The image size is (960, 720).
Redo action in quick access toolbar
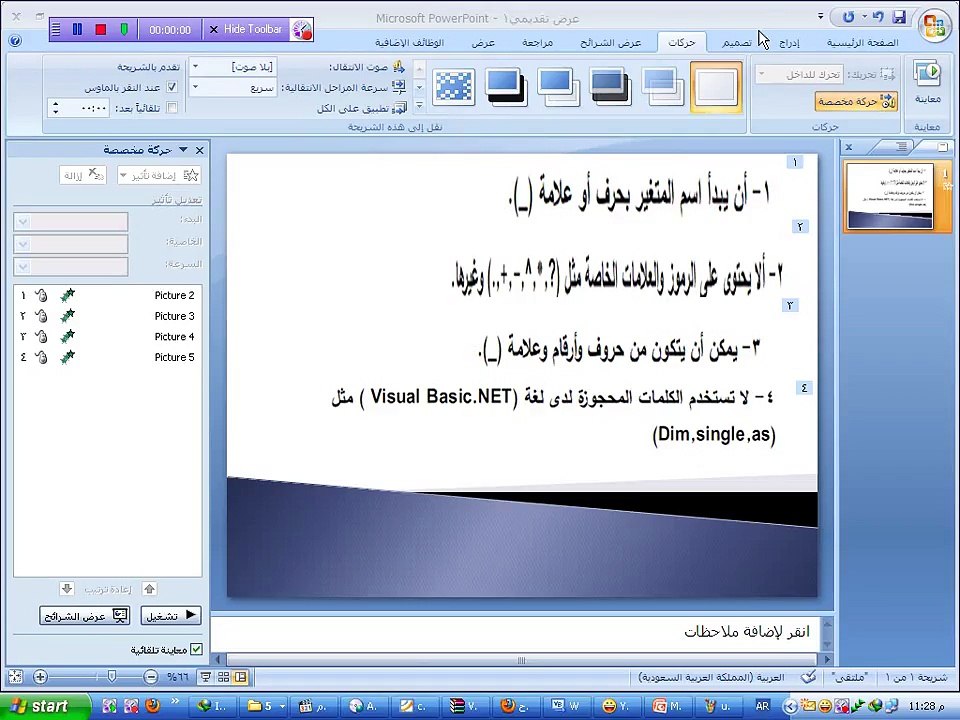coord(848,17)
